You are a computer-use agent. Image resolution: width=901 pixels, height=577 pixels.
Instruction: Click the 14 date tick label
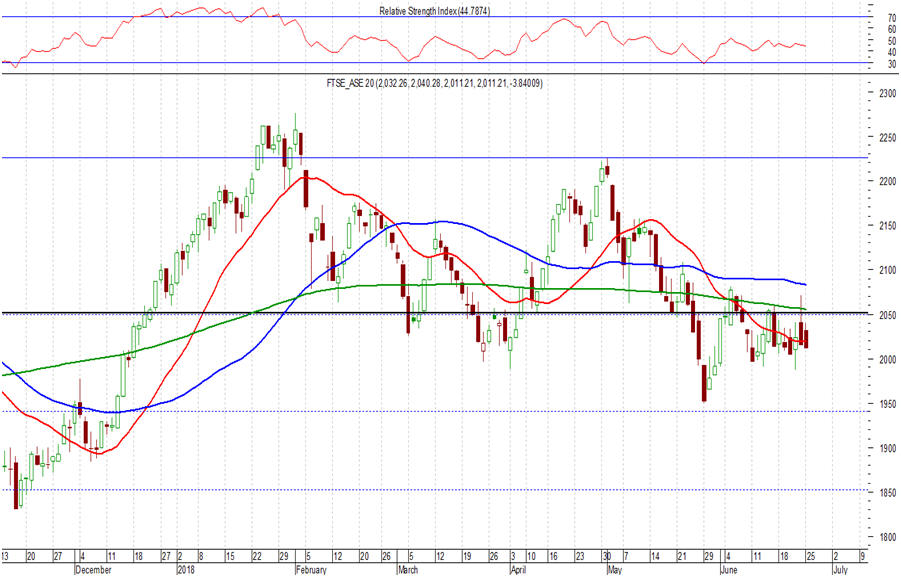[654, 557]
